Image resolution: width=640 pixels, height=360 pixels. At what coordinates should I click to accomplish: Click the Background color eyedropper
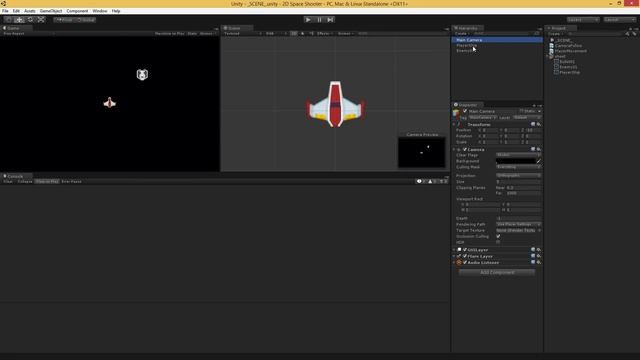tap(539, 161)
